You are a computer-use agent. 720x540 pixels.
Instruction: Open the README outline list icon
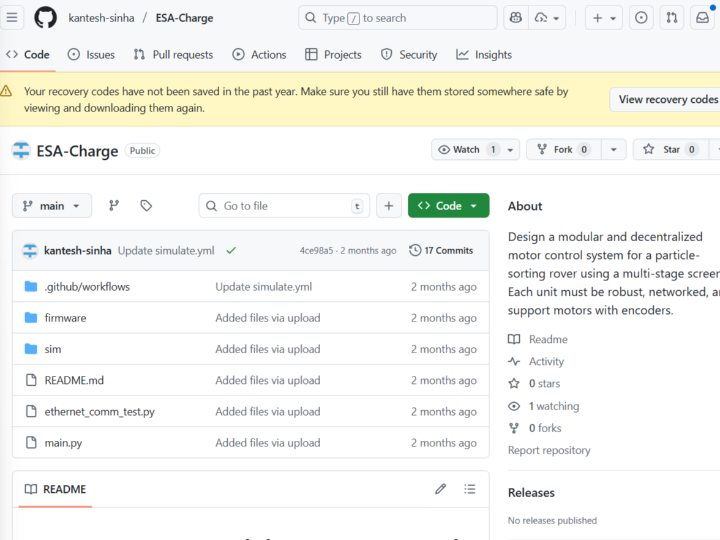[x=470, y=489]
